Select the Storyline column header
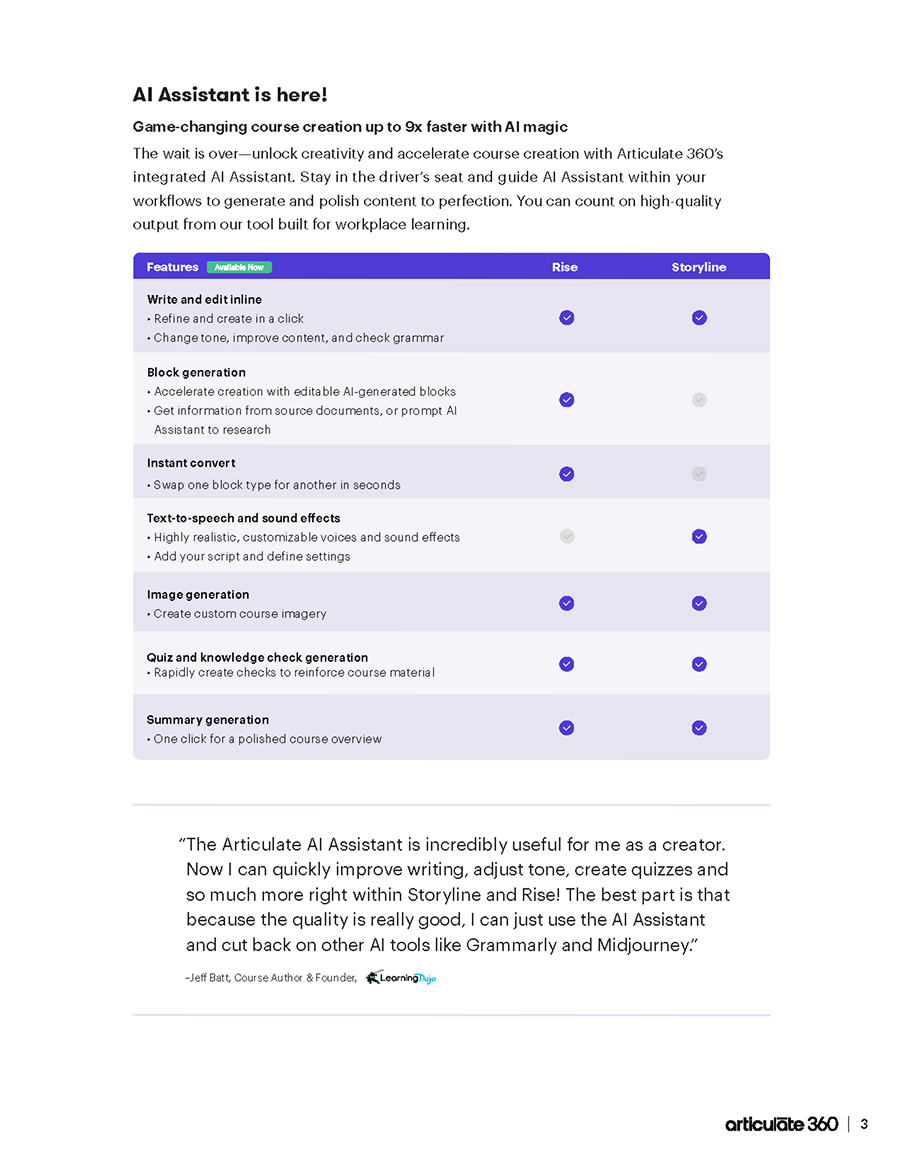This screenshot has width=903, height=1167. [699, 267]
